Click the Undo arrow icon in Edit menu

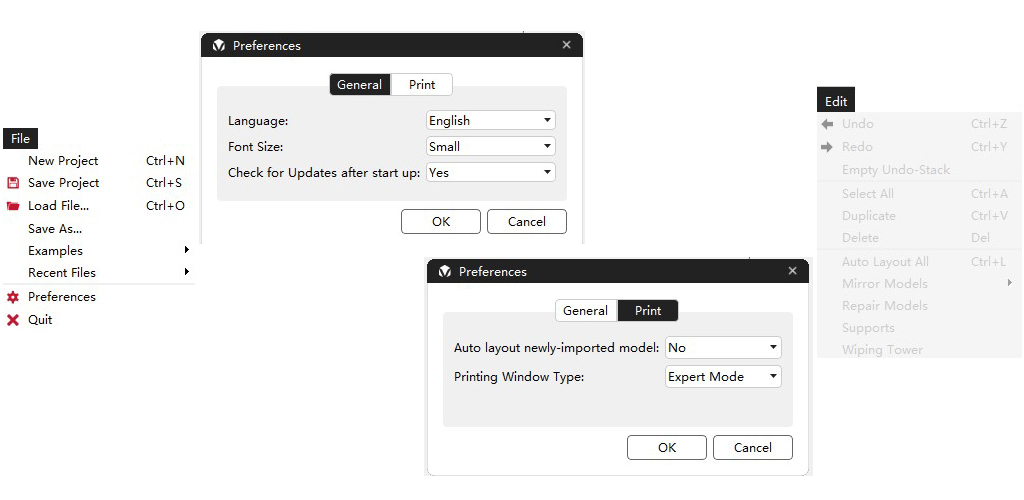(827, 124)
